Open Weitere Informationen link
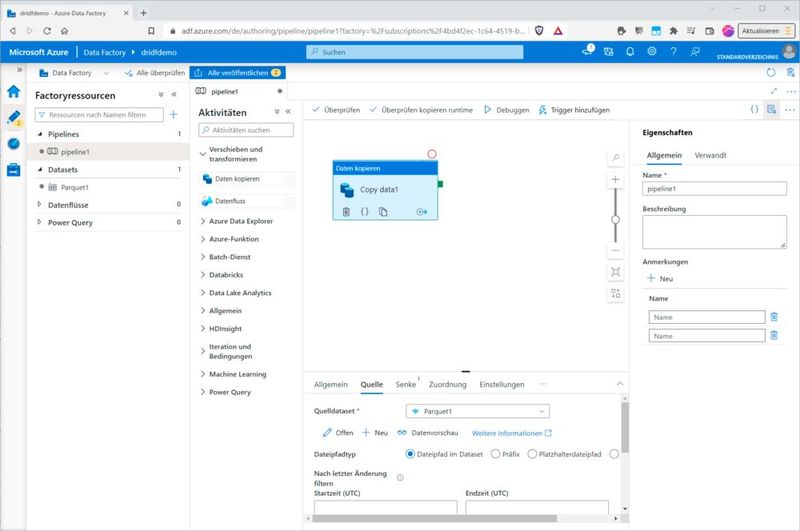Viewport: 800px width, 531px height. tap(511, 433)
